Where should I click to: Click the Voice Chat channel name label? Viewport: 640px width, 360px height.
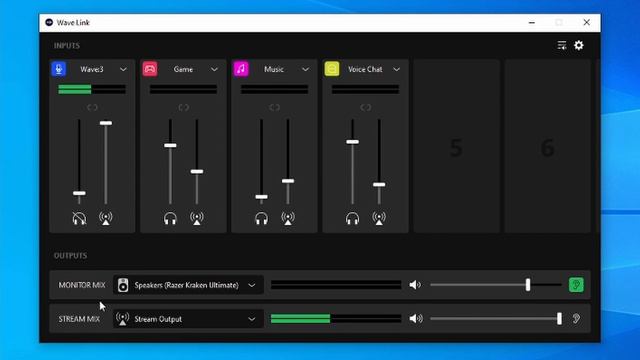click(365, 69)
